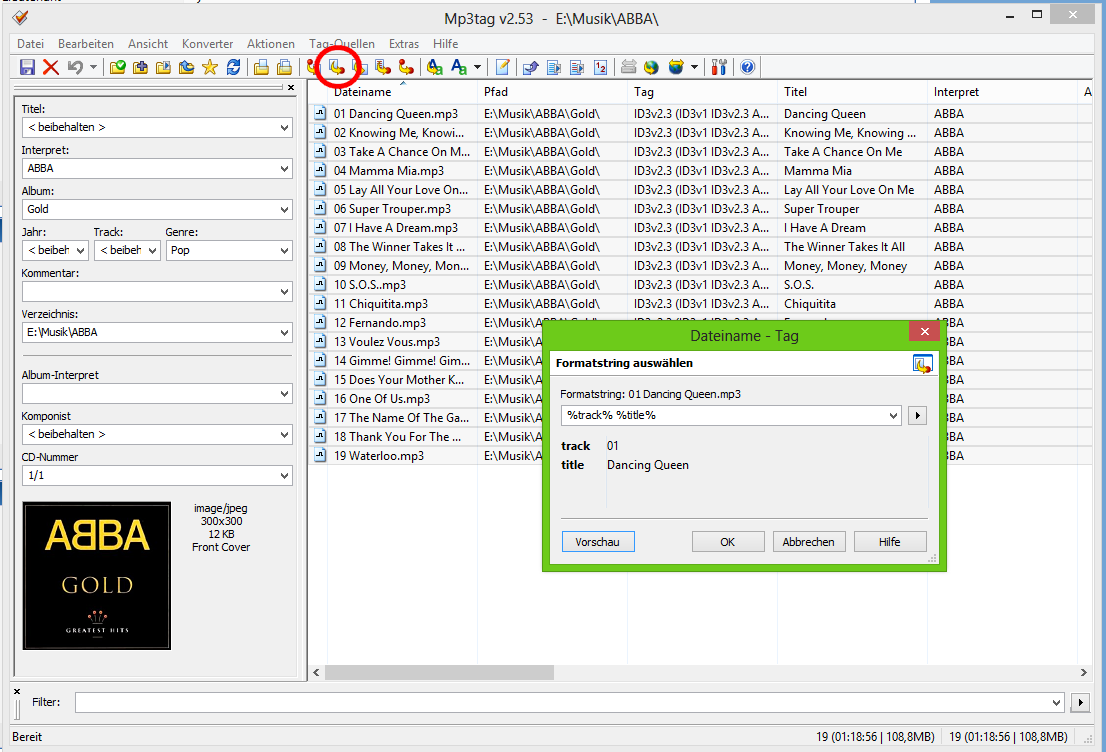Open Options with the tools icon
The width and height of the screenshot is (1106, 752).
click(719, 67)
